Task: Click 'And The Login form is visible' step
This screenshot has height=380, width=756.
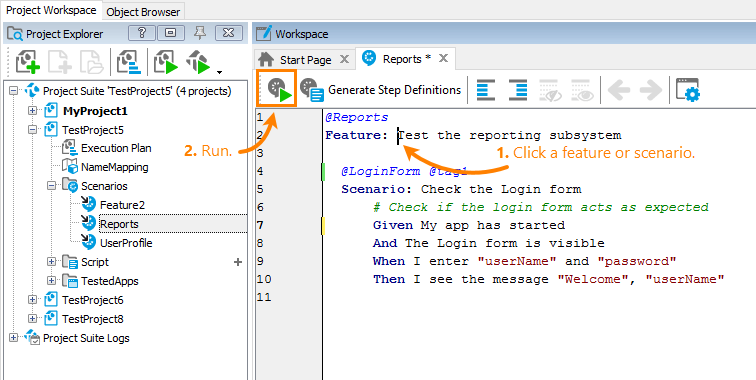Action: 488,243
